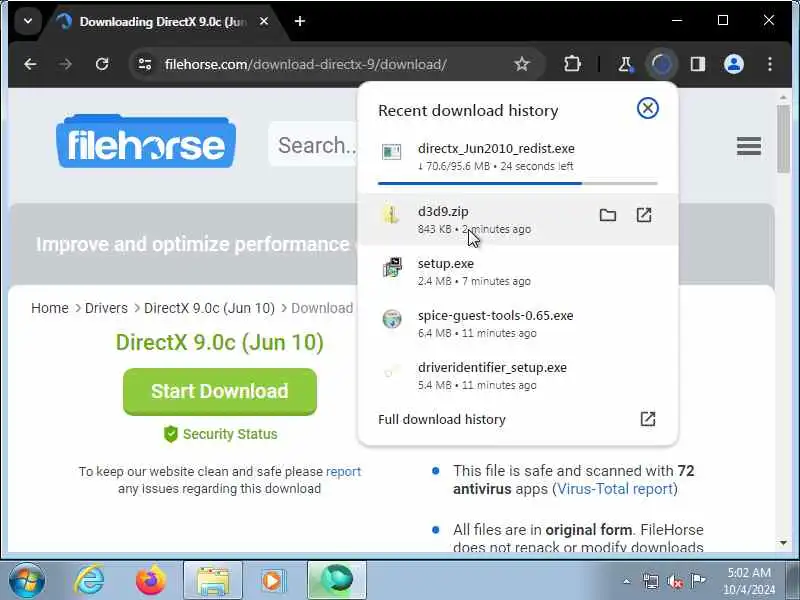Click the Security Status link
Viewport: 800px width, 600px height.
click(x=220, y=434)
